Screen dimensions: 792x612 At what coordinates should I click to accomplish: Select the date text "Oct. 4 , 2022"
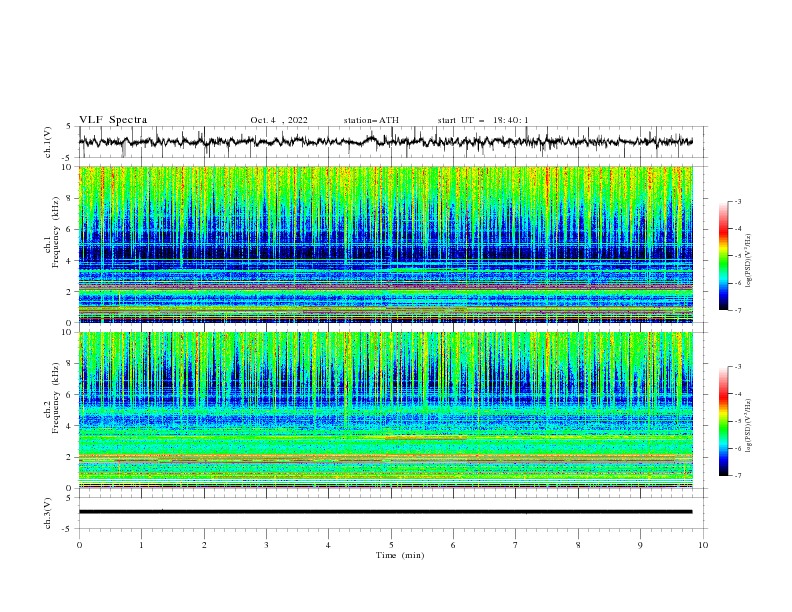[x=279, y=120]
